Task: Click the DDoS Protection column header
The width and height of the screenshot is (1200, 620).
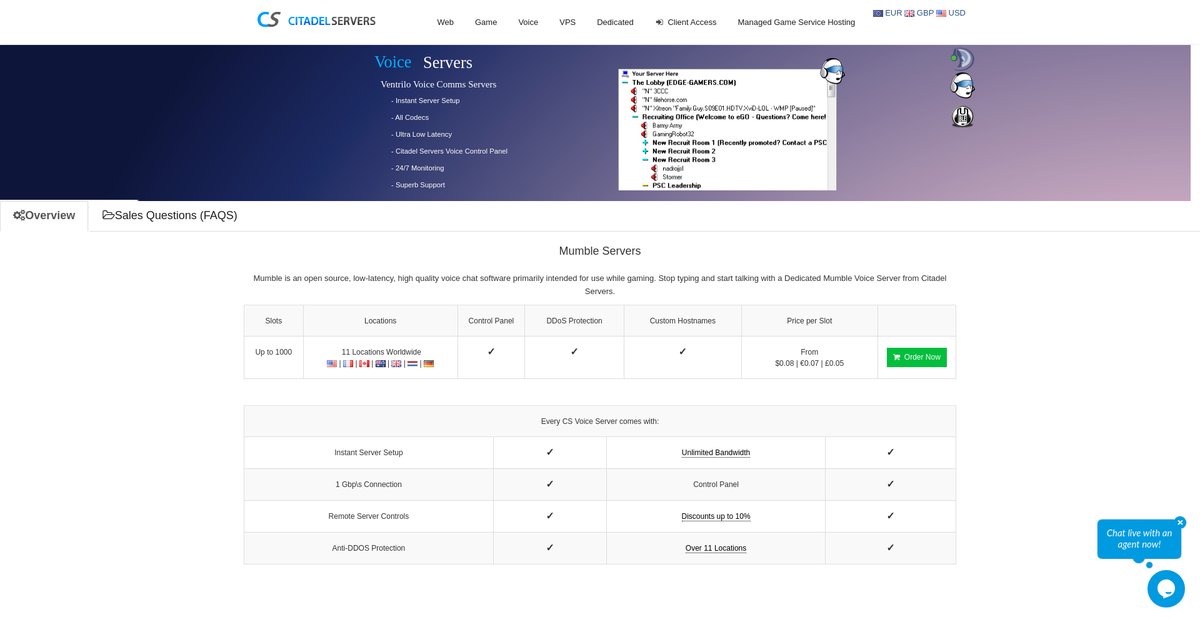Action: pyautogui.click(x=574, y=321)
